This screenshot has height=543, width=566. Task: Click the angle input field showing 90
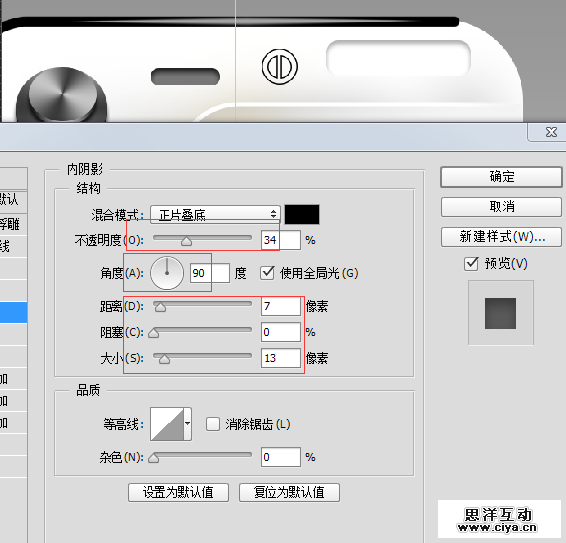tap(210, 273)
